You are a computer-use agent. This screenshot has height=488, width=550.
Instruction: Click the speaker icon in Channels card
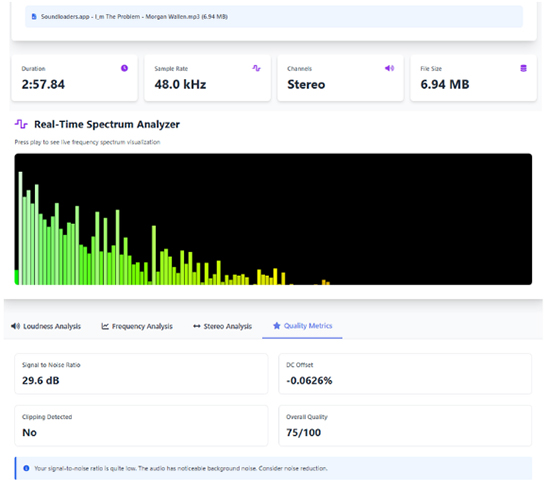click(389, 68)
